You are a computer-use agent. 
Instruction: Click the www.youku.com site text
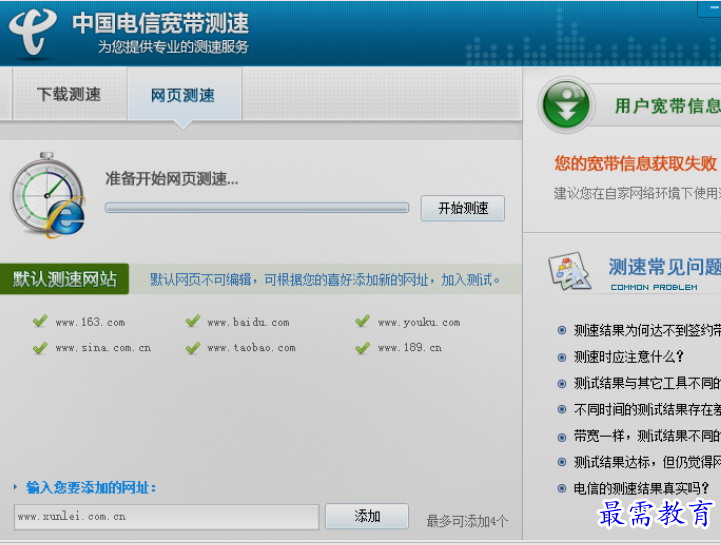(x=419, y=322)
